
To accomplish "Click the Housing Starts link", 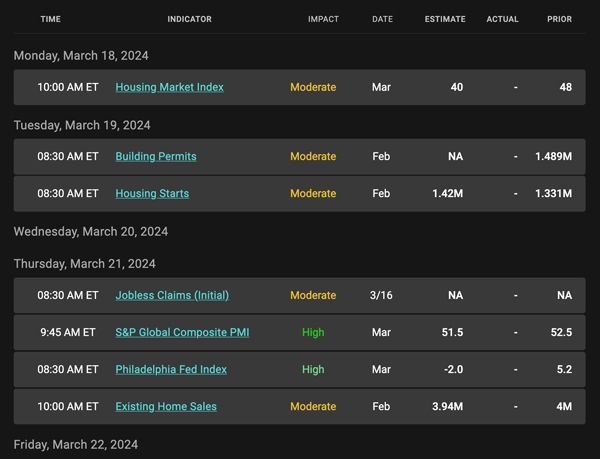I will click(152, 194).
